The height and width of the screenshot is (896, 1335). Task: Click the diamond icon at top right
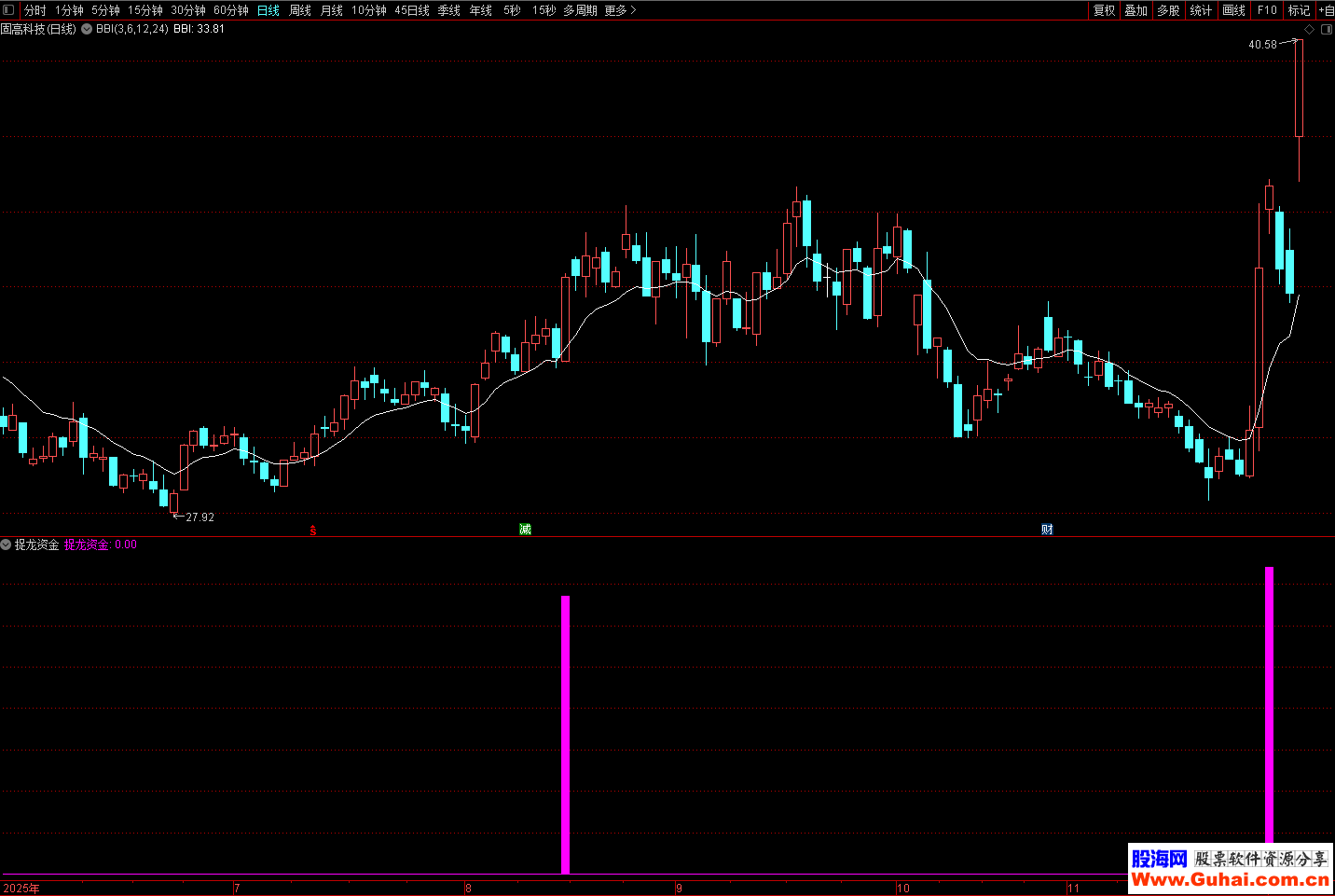pyautogui.click(x=1309, y=30)
